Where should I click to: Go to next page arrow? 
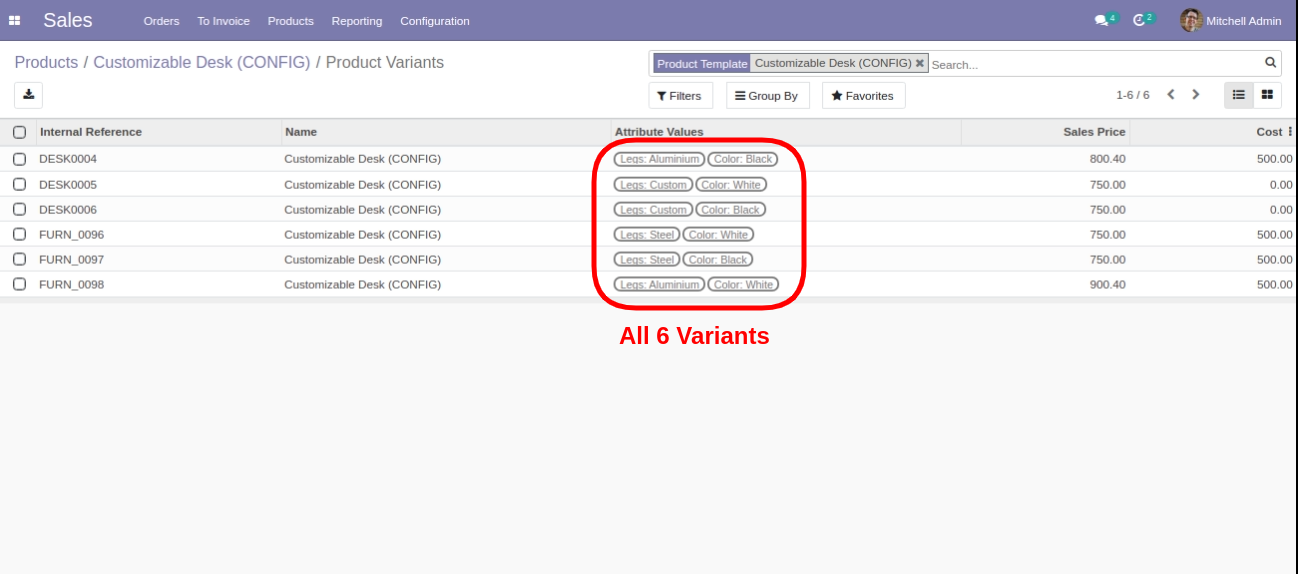tap(1195, 95)
